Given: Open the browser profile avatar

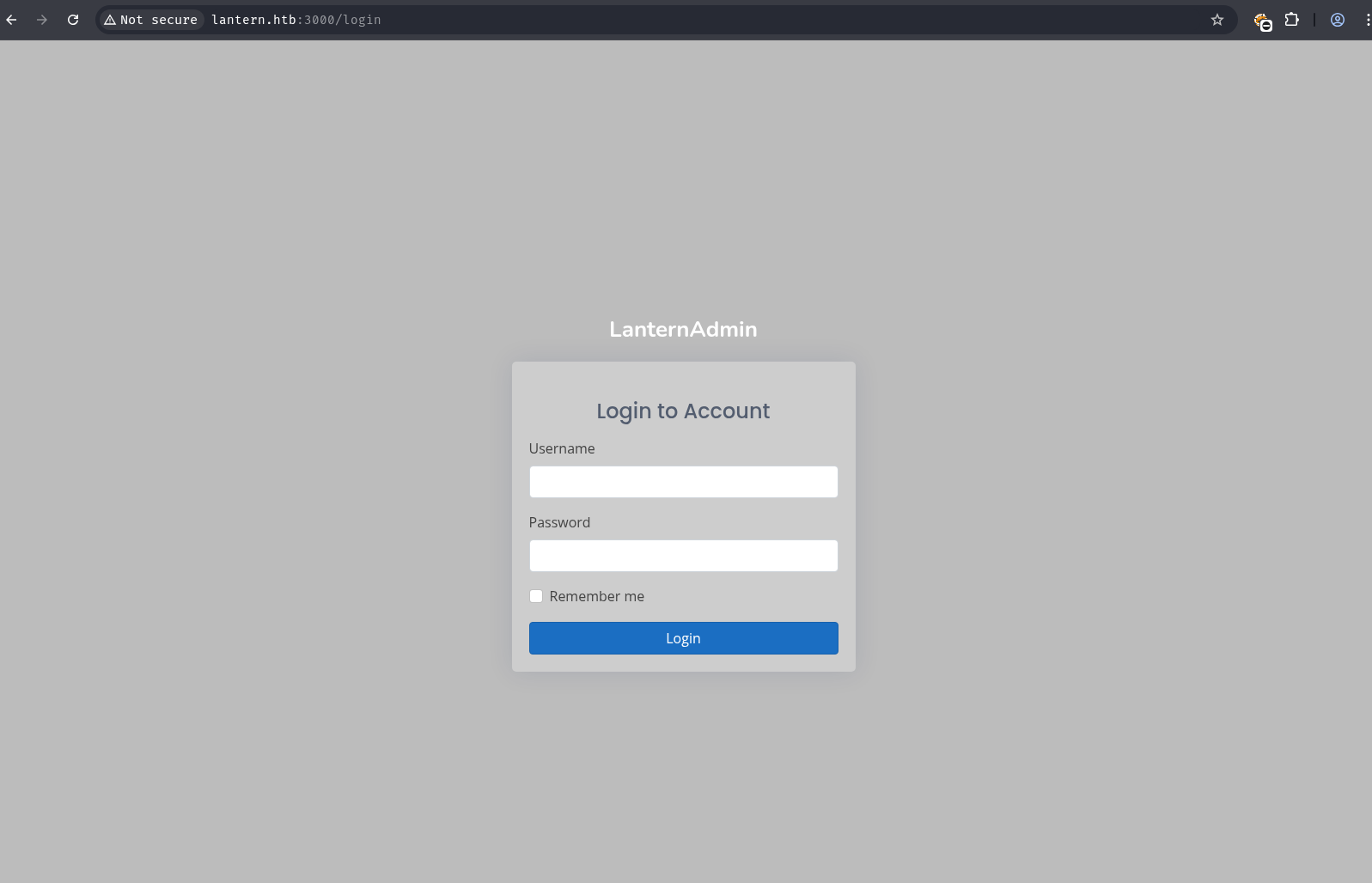Looking at the screenshot, I should pyautogui.click(x=1337, y=20).
